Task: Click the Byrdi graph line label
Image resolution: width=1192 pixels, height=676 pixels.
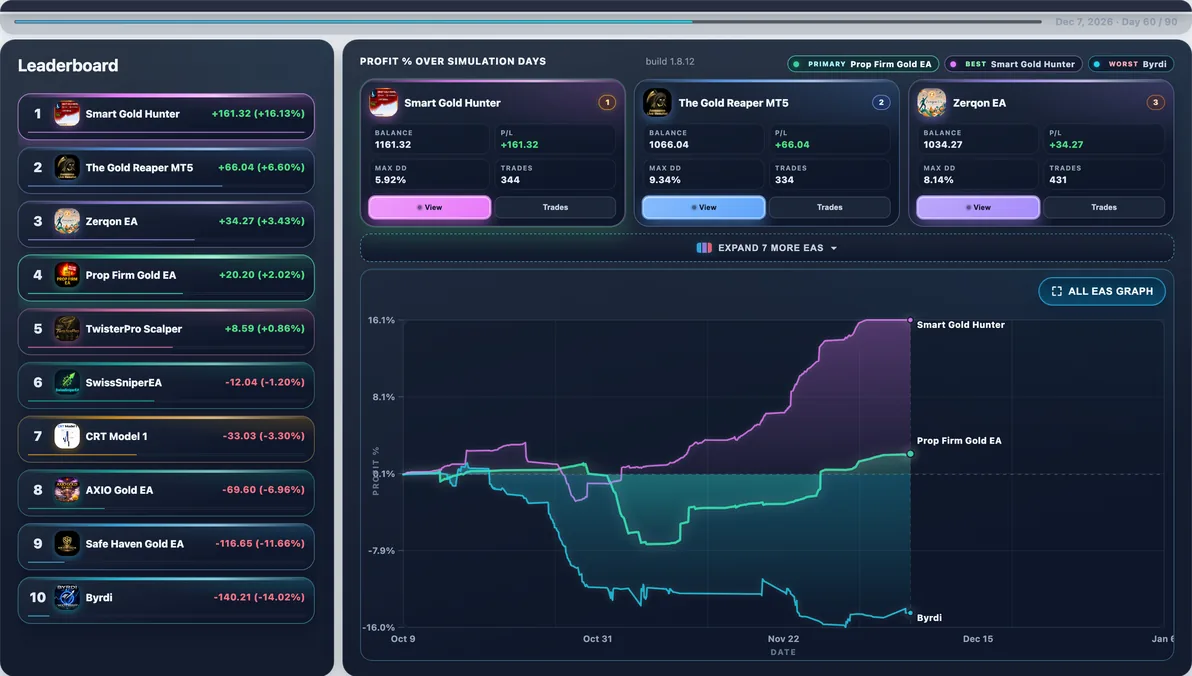Action: [x=929, y=617]
